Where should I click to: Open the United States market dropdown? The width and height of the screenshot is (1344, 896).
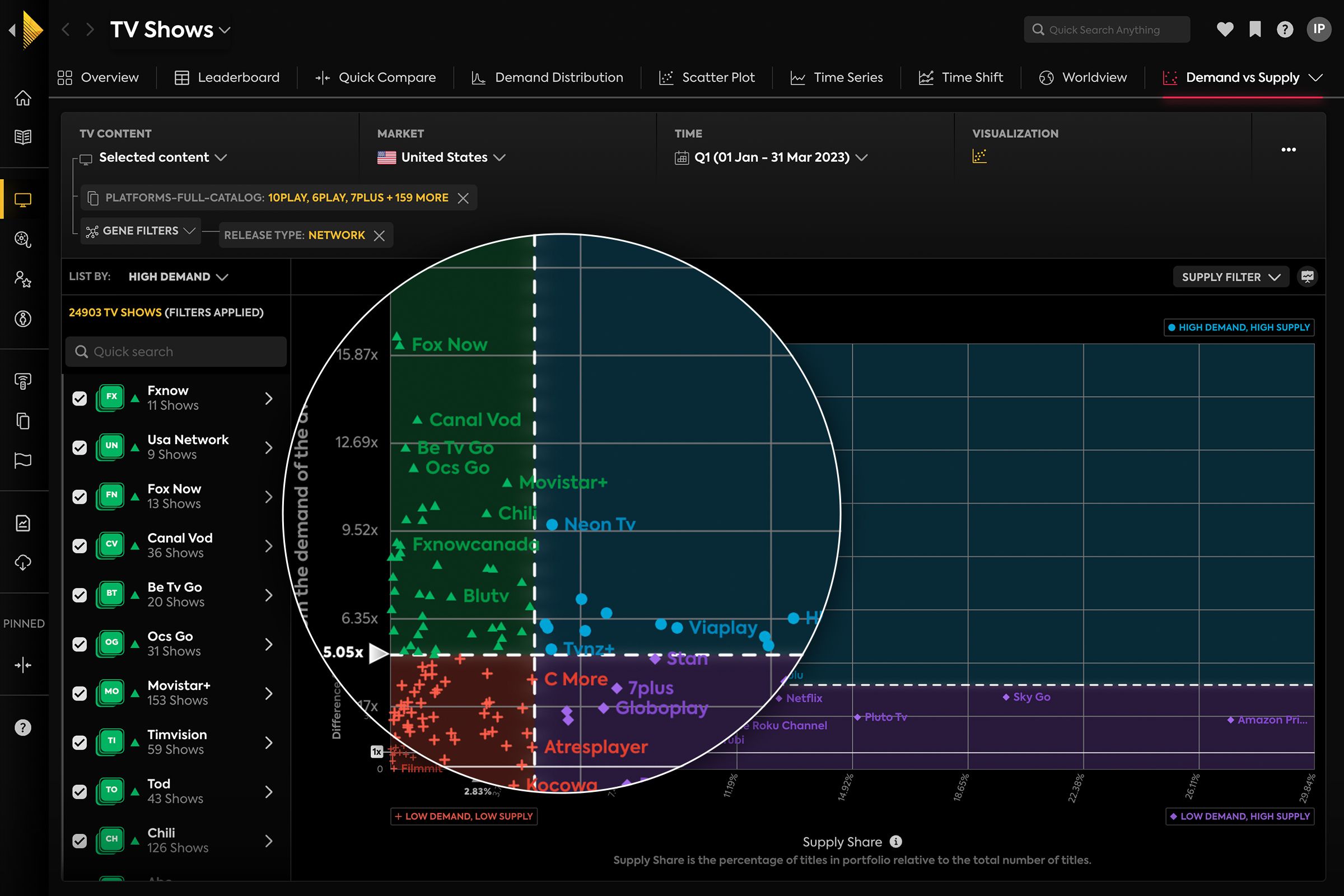[x=442, y=157]
